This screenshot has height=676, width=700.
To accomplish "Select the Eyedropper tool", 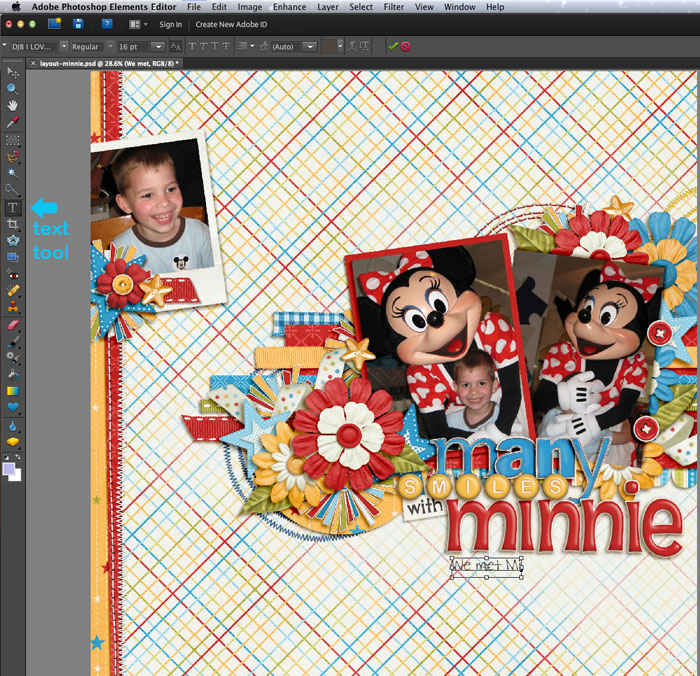I will [12, 122].
